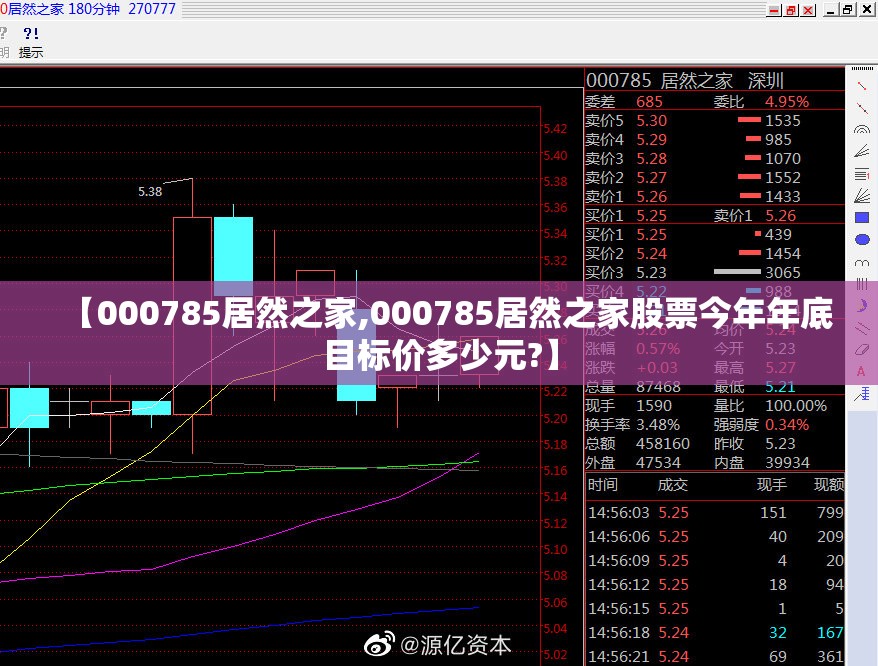Select the measuring ruler tool
The image size is (878, 666).
click(x=862, y=394)
